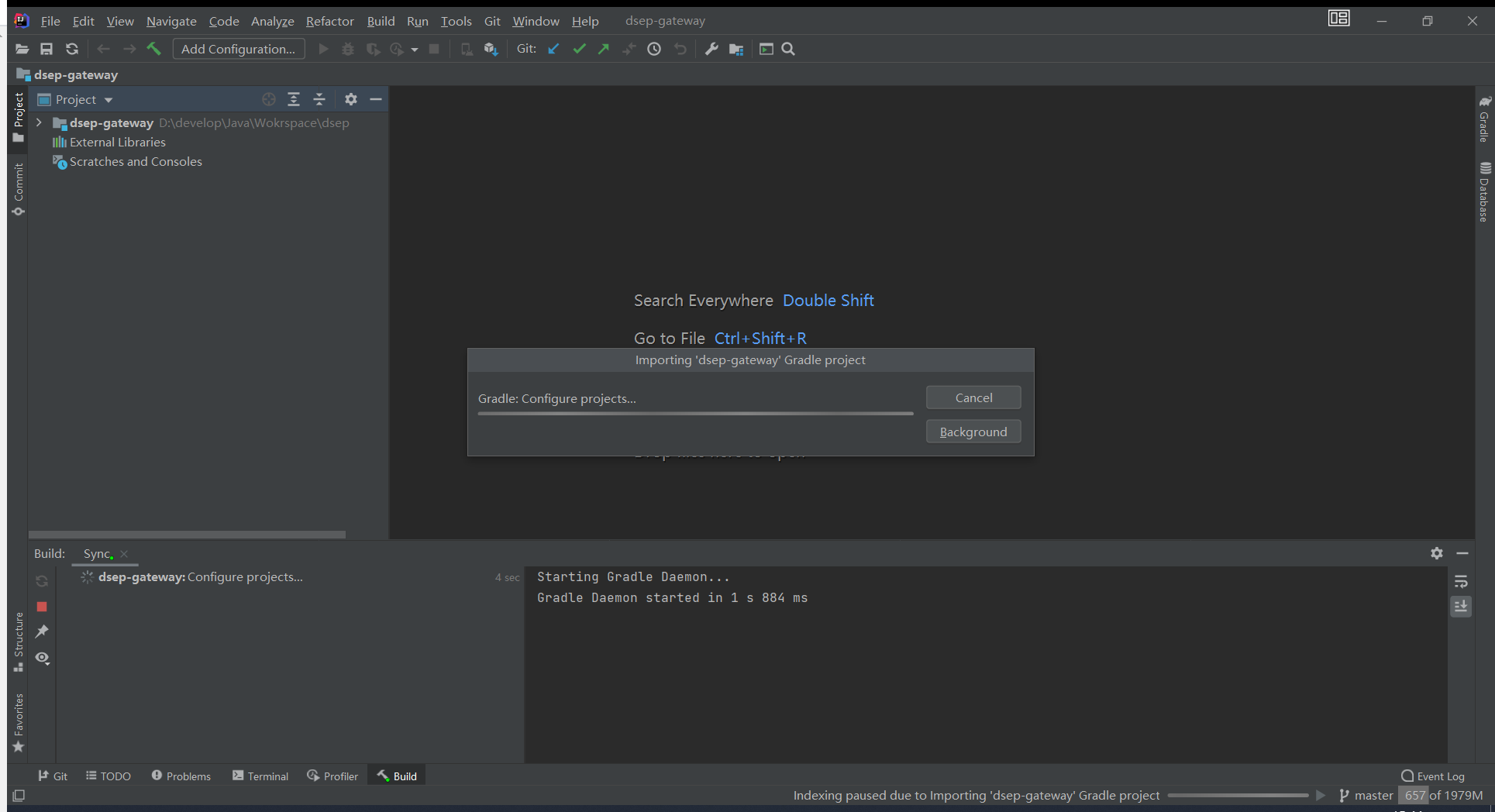Open Project panel gear options
The height and width of the screenshot is (812, 1495).
[x=351, y=99]
